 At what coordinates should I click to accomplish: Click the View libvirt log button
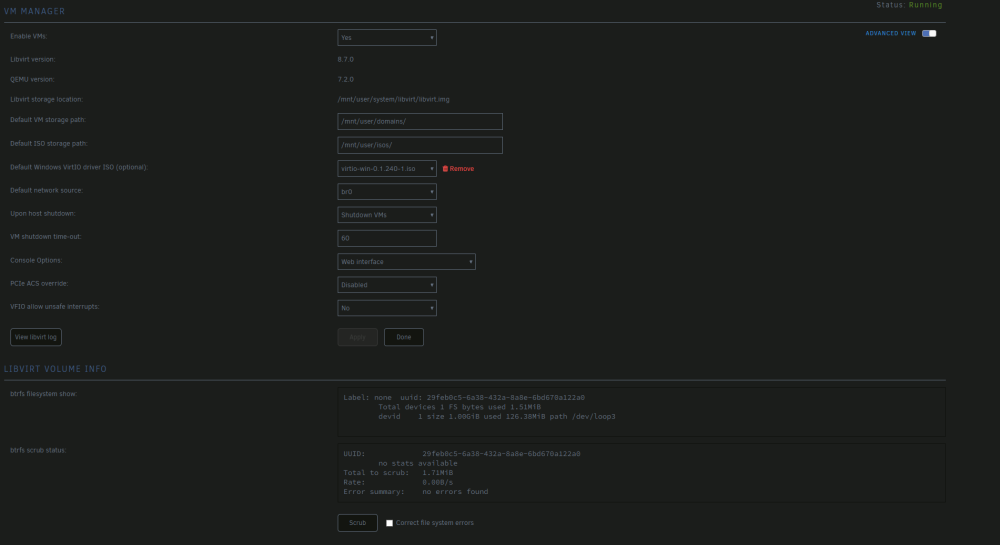coord(36,337)
